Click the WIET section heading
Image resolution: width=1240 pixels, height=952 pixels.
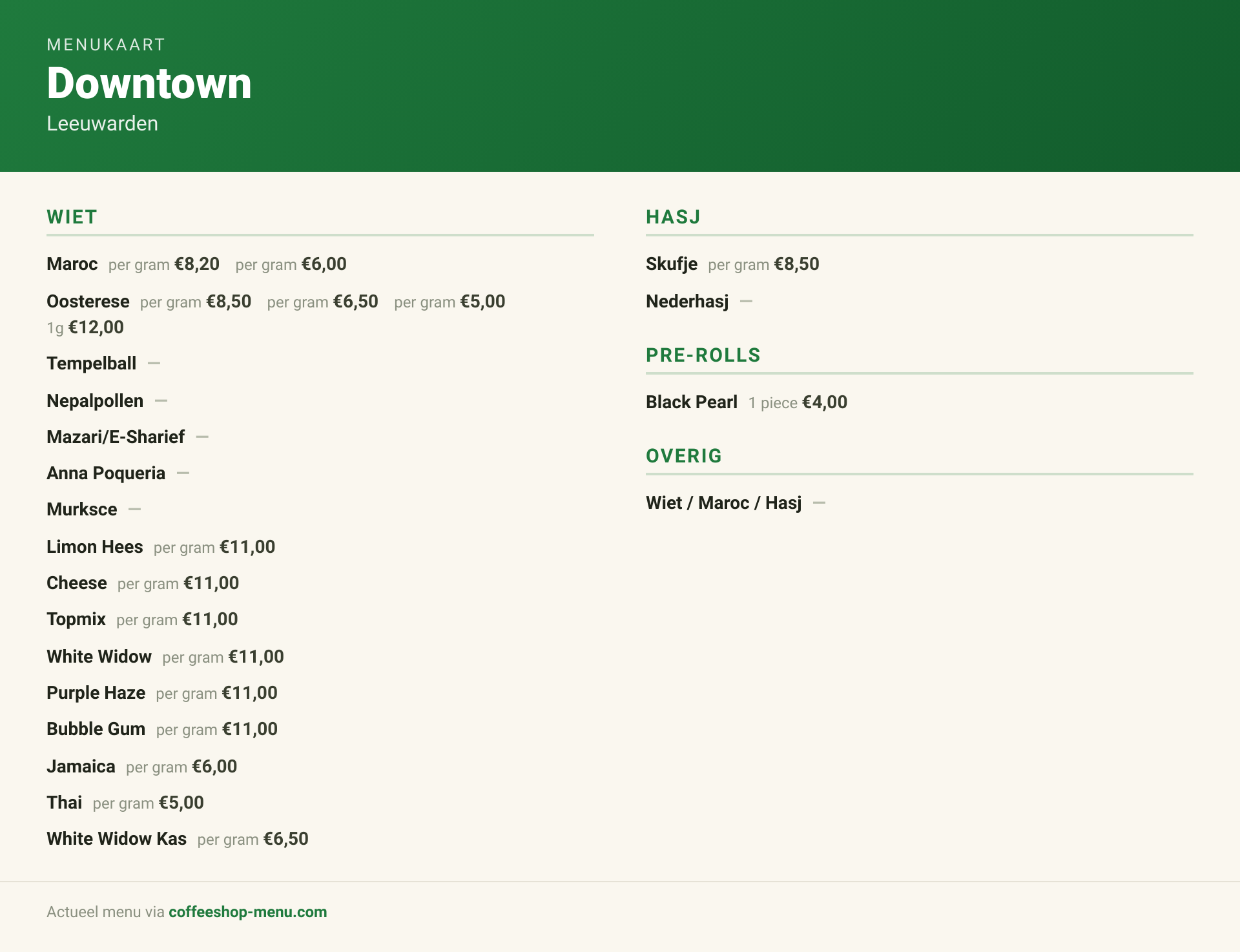(x=72, y=217)
